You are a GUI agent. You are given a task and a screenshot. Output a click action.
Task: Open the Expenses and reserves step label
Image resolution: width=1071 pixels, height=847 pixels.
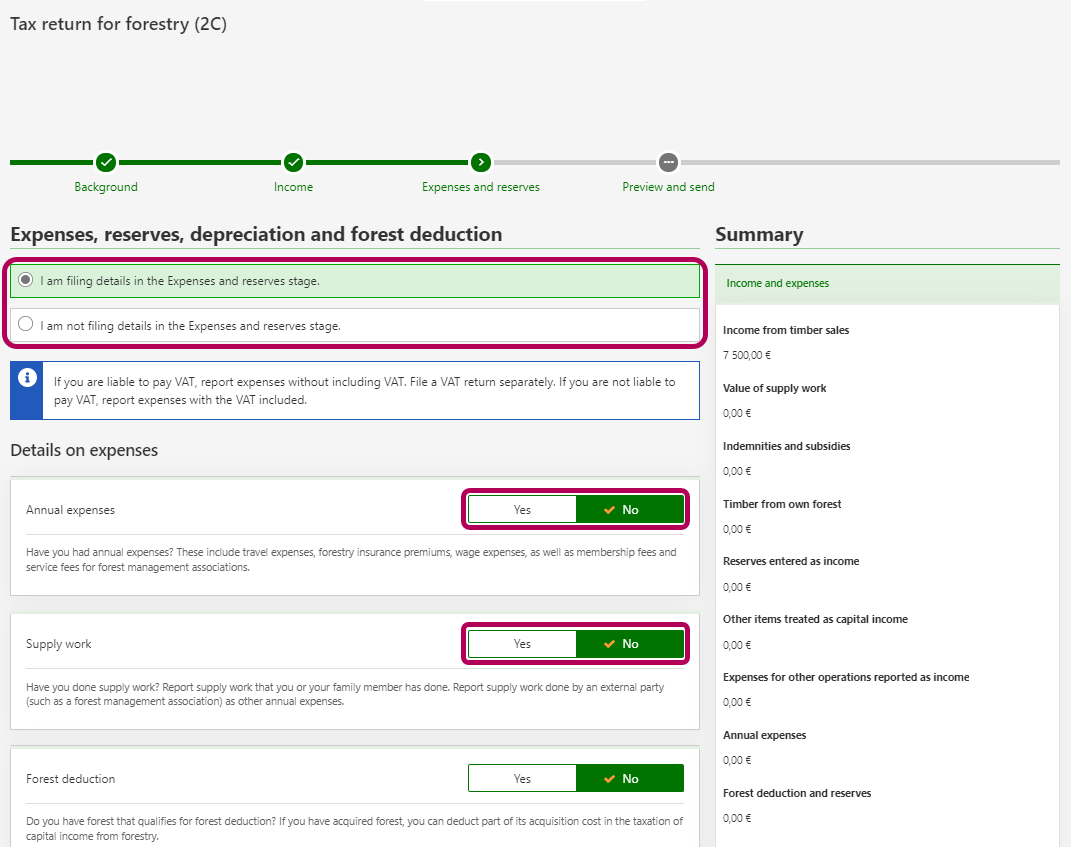click(481, 187)
